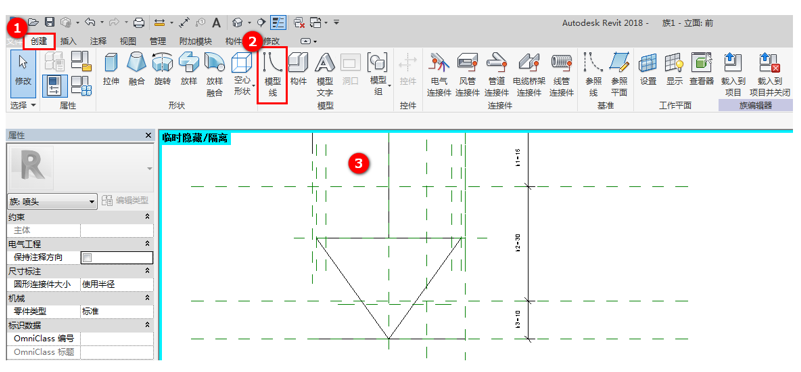Switch to the 插入 ribbon tab
This screenshot has height=372, width=801.
[x=68, y=41]
